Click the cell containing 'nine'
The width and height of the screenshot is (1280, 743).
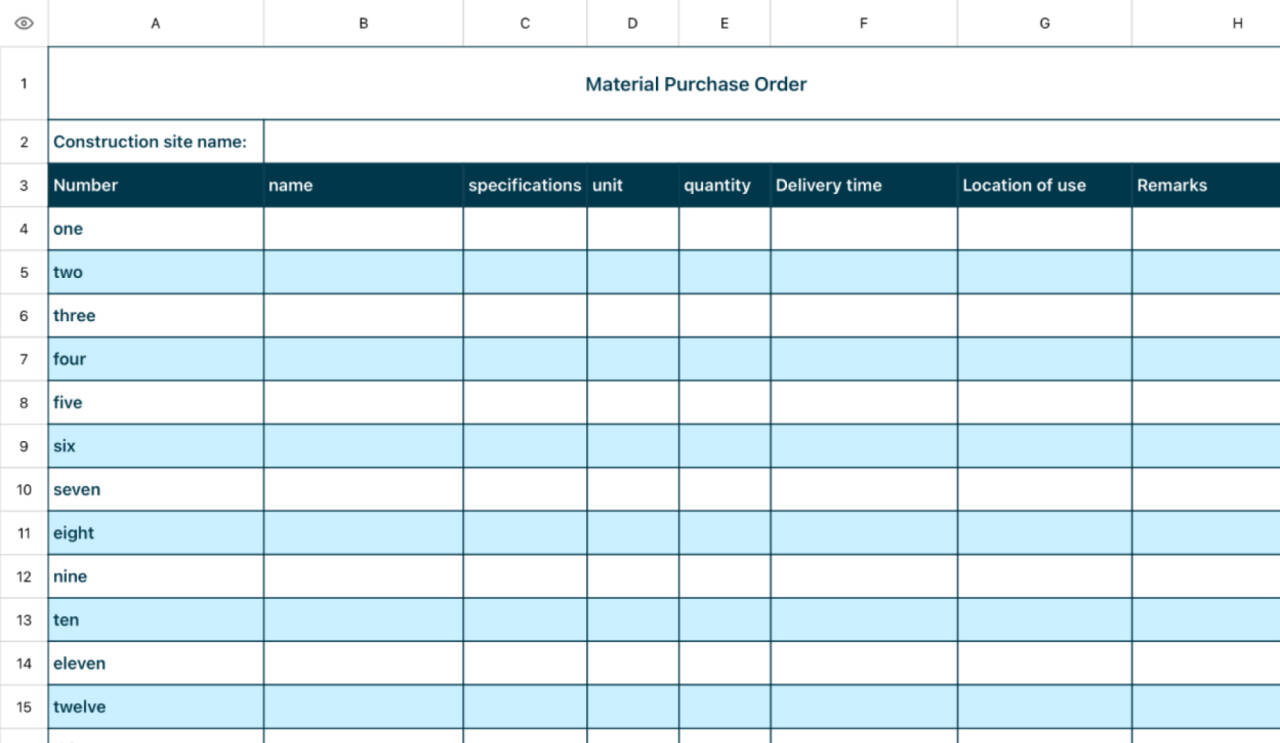coord(156,577)
